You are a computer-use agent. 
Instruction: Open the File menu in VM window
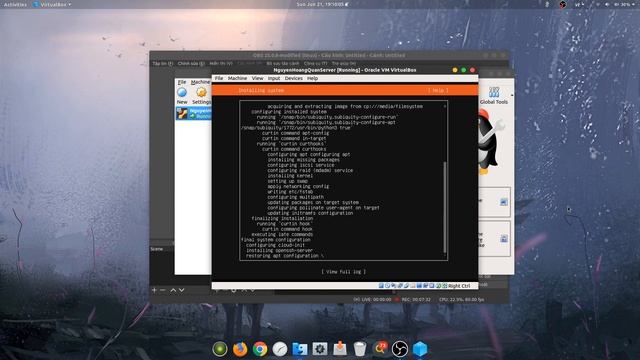tap(219, 78)
